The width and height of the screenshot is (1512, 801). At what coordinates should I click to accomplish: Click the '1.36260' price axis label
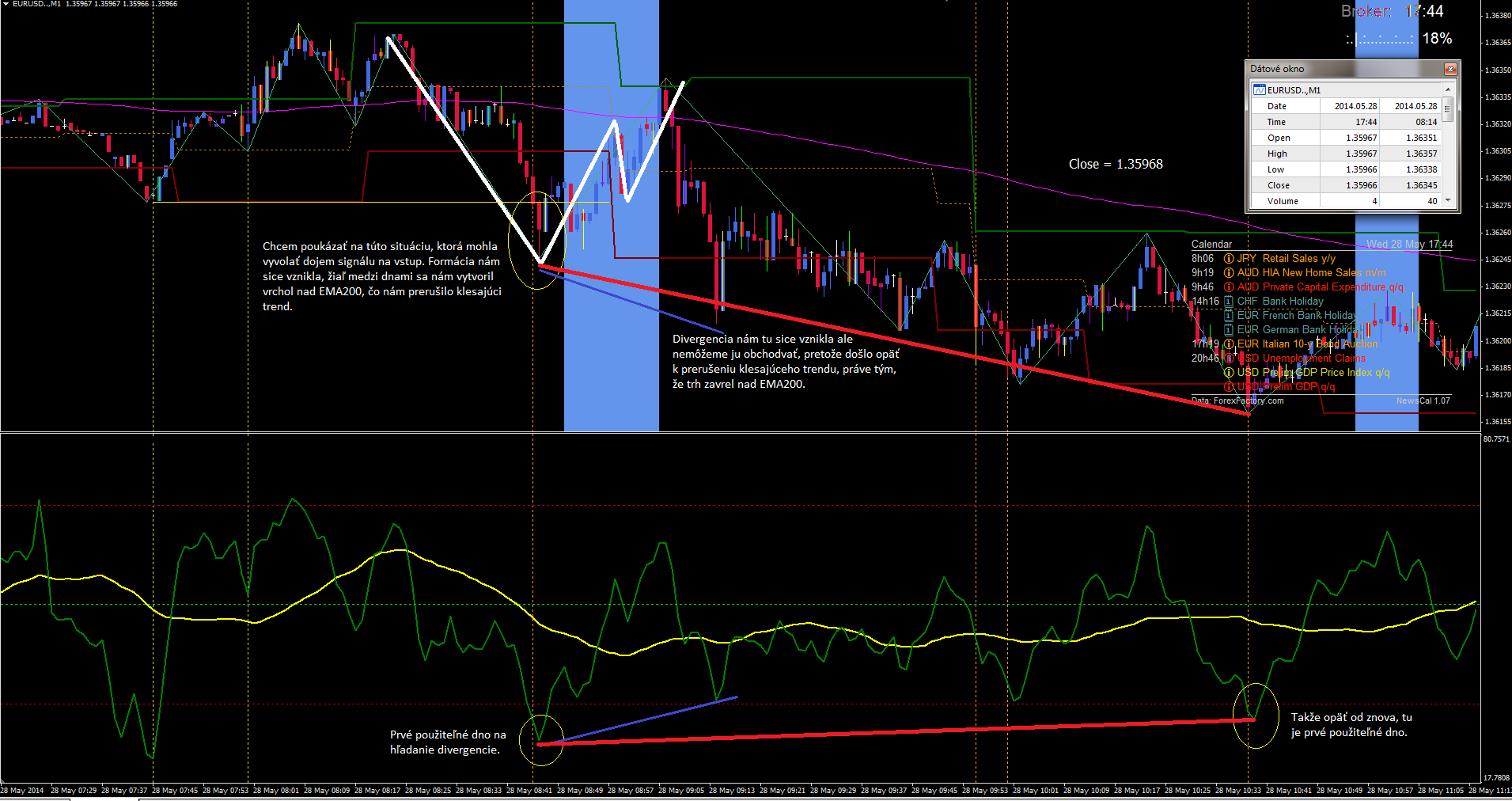tap(1498, 233)
